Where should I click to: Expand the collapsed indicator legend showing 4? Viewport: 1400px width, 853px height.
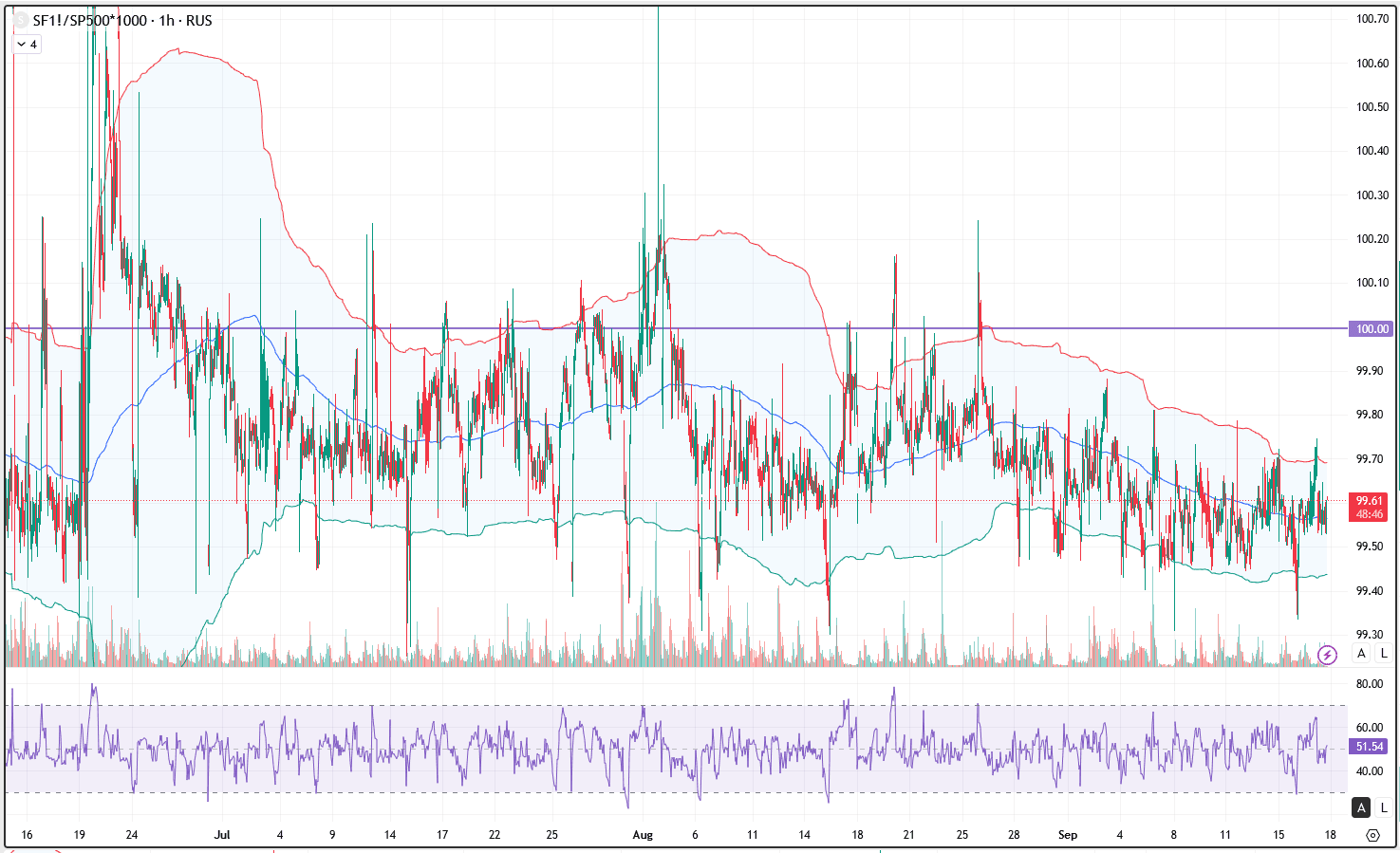coord(27,45)
